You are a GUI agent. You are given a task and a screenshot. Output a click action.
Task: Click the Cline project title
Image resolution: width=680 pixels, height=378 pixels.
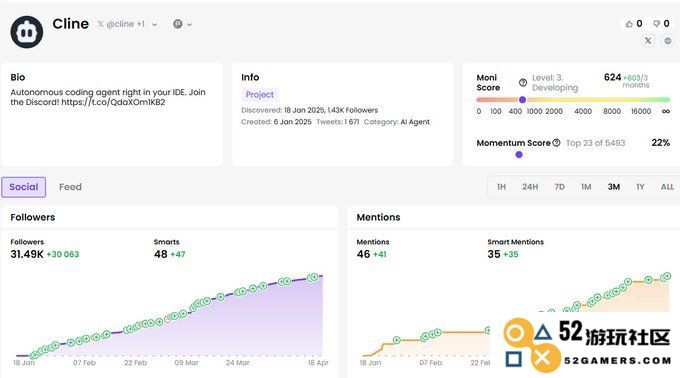[x=70, y=23]
